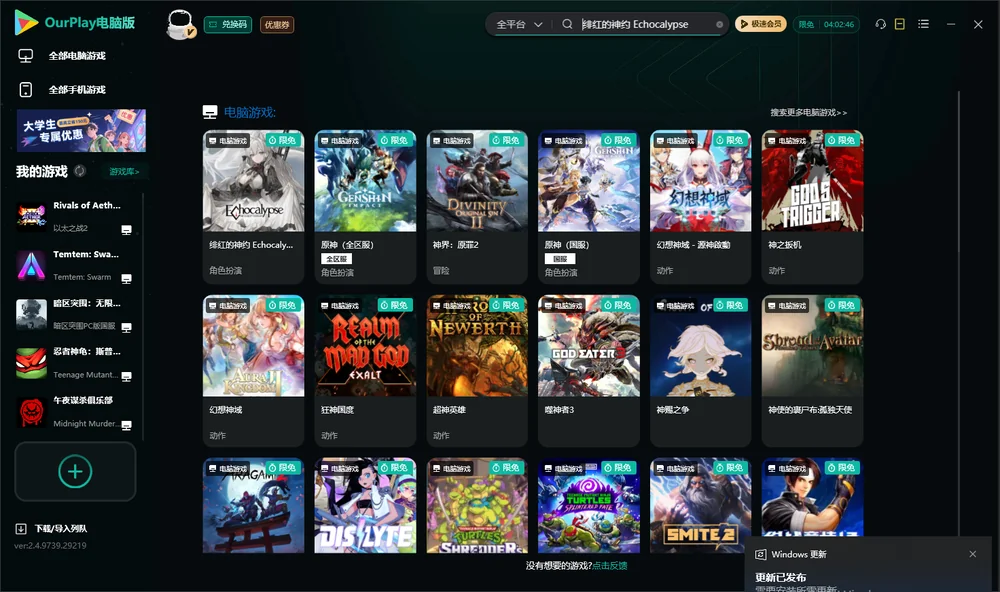Screen dimensions: 1000x592
Task: Focus the search field containing Echocalypse
Action: pos(645,24)
